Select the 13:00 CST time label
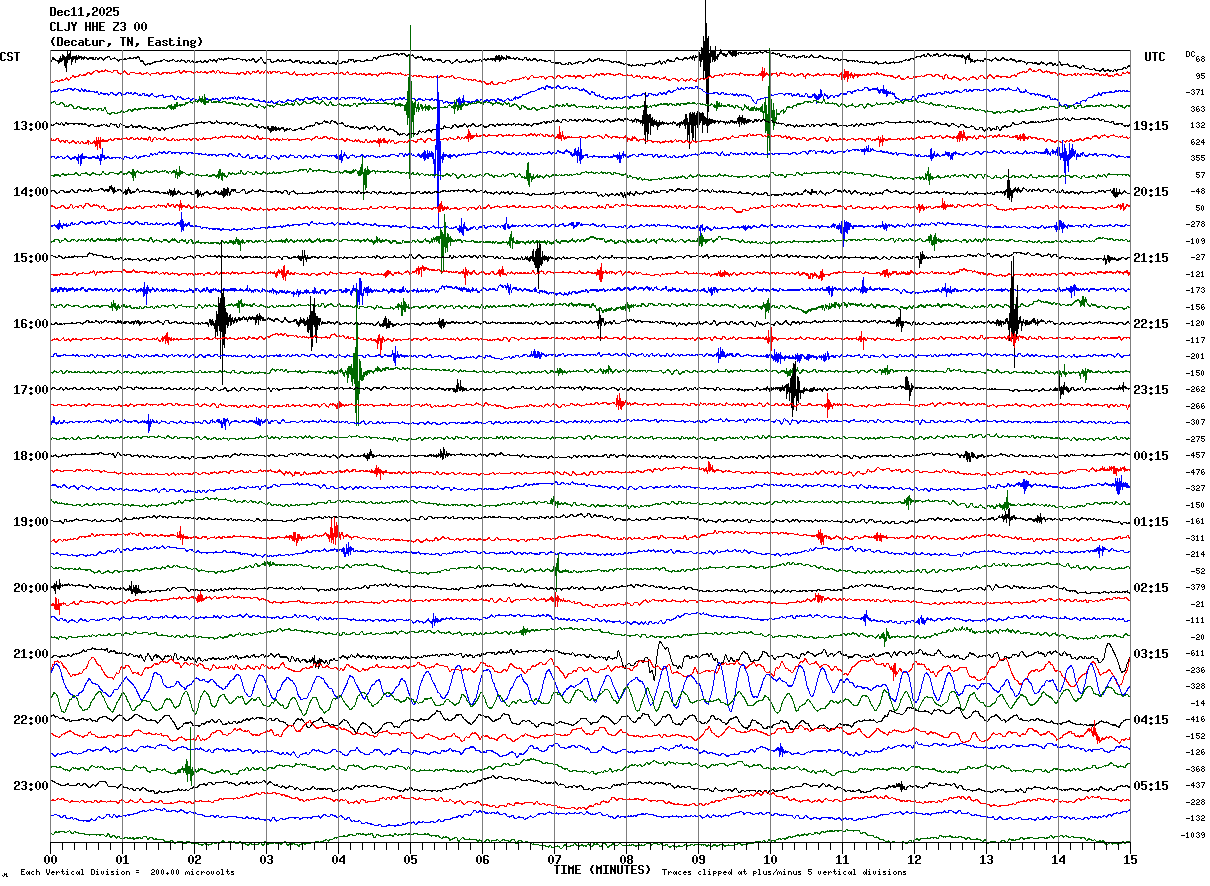1210x886 pixels. 31,126
